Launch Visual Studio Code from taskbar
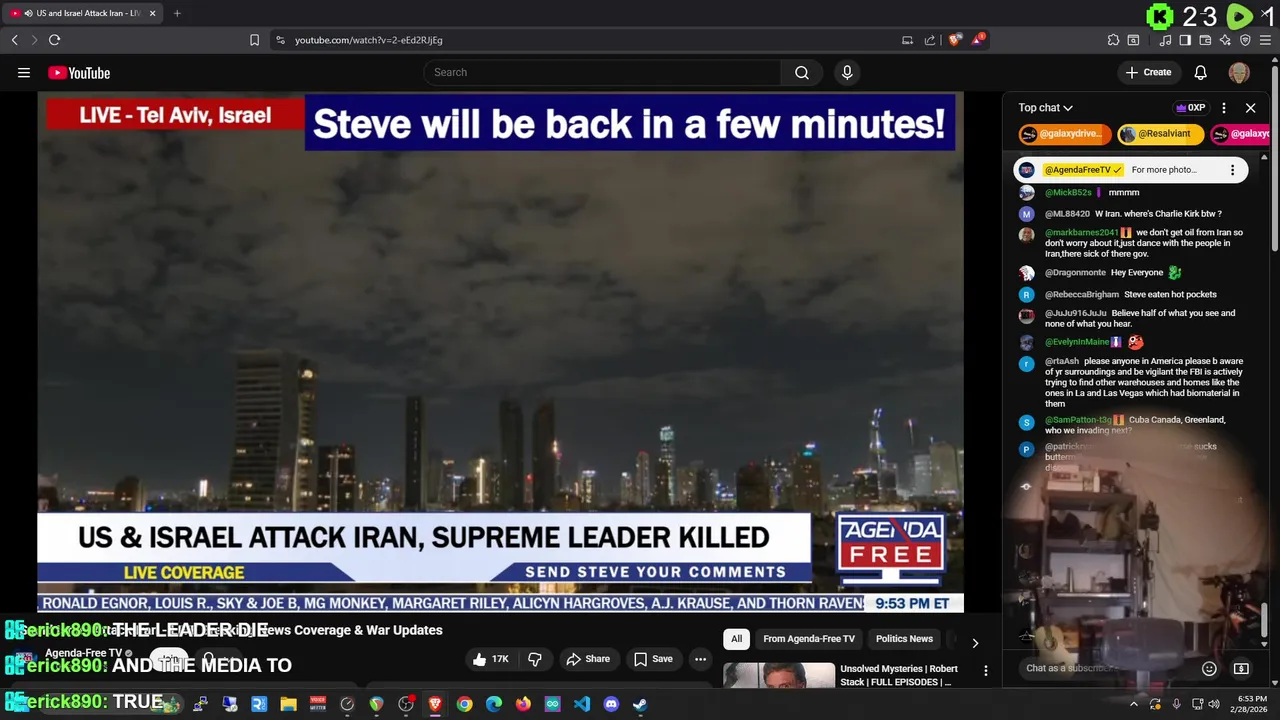Image resolution: width=1280 pixels, height=720 pixels. pos(582,704)
